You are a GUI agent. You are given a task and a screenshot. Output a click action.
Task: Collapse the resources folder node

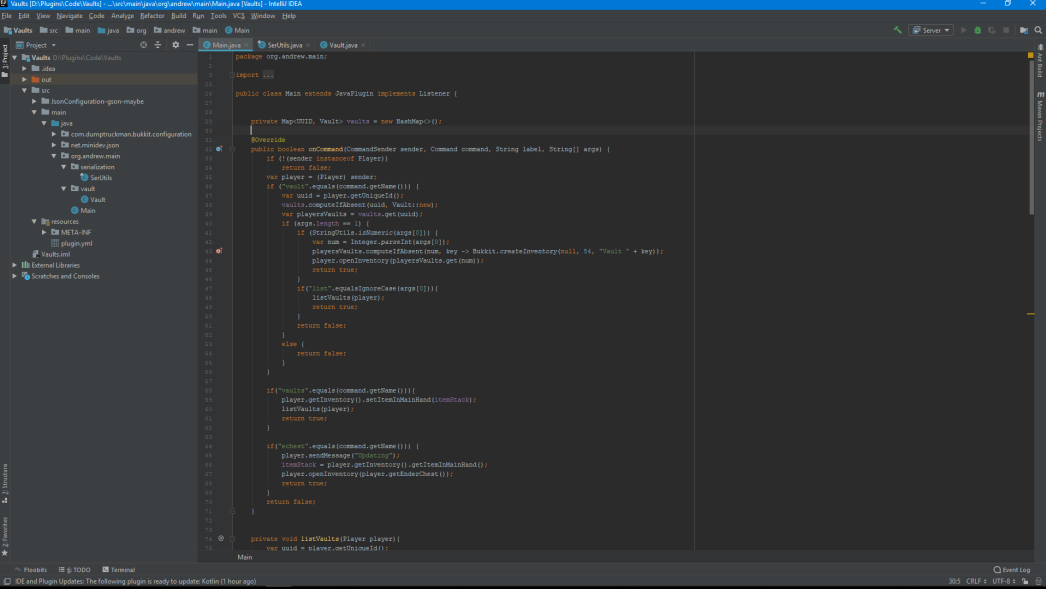coord(34,221)
